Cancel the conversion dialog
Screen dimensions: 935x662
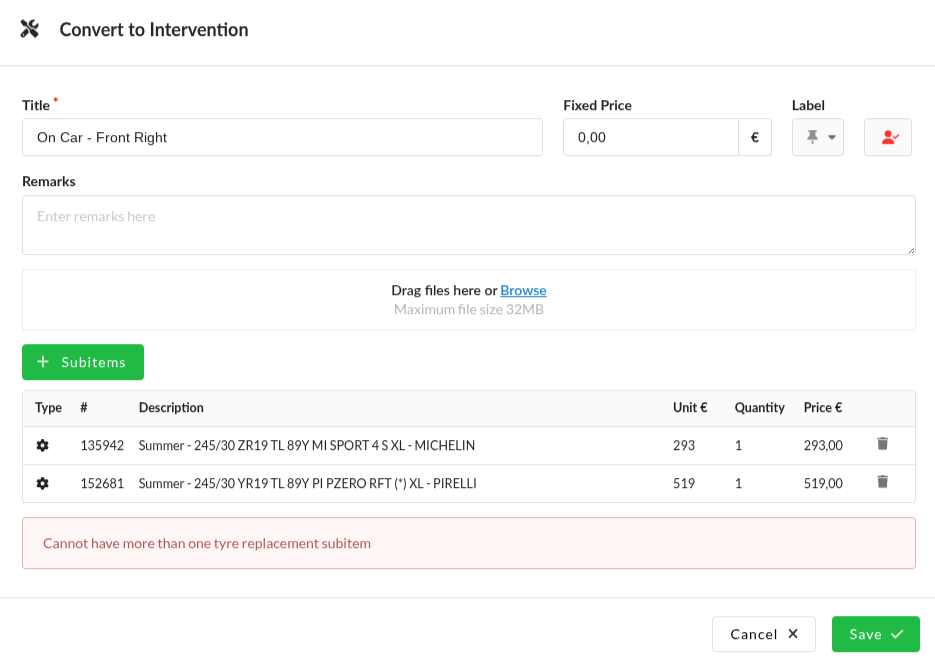pos(764,634)
